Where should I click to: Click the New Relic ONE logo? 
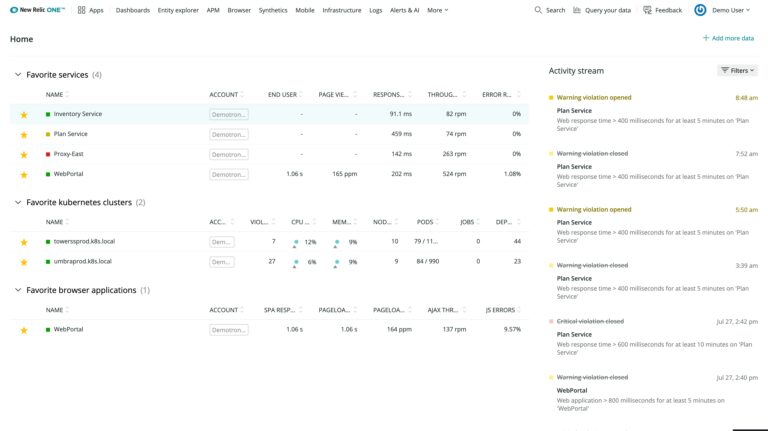37,10
